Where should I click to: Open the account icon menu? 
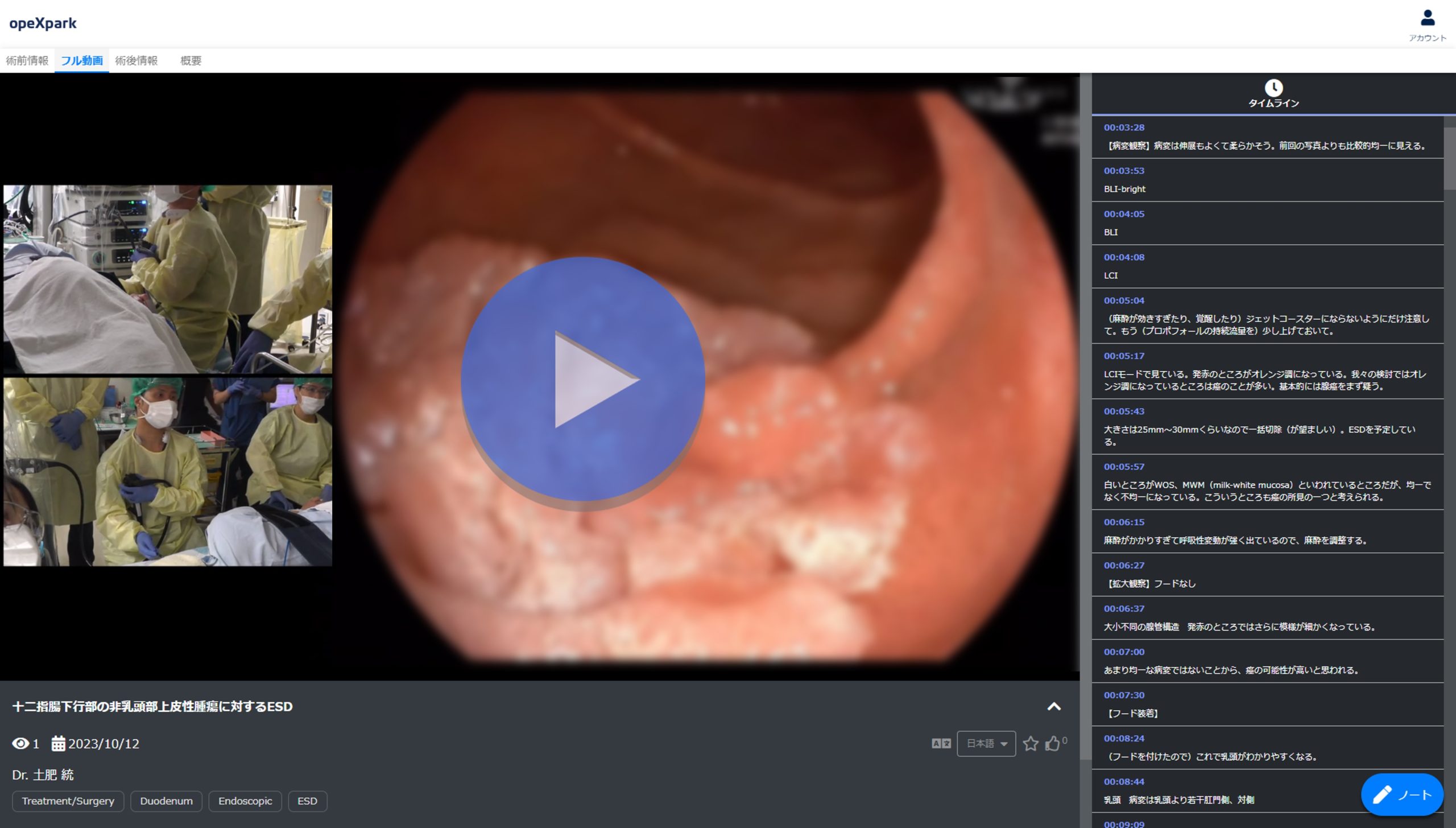click(x=1427, y=25)
